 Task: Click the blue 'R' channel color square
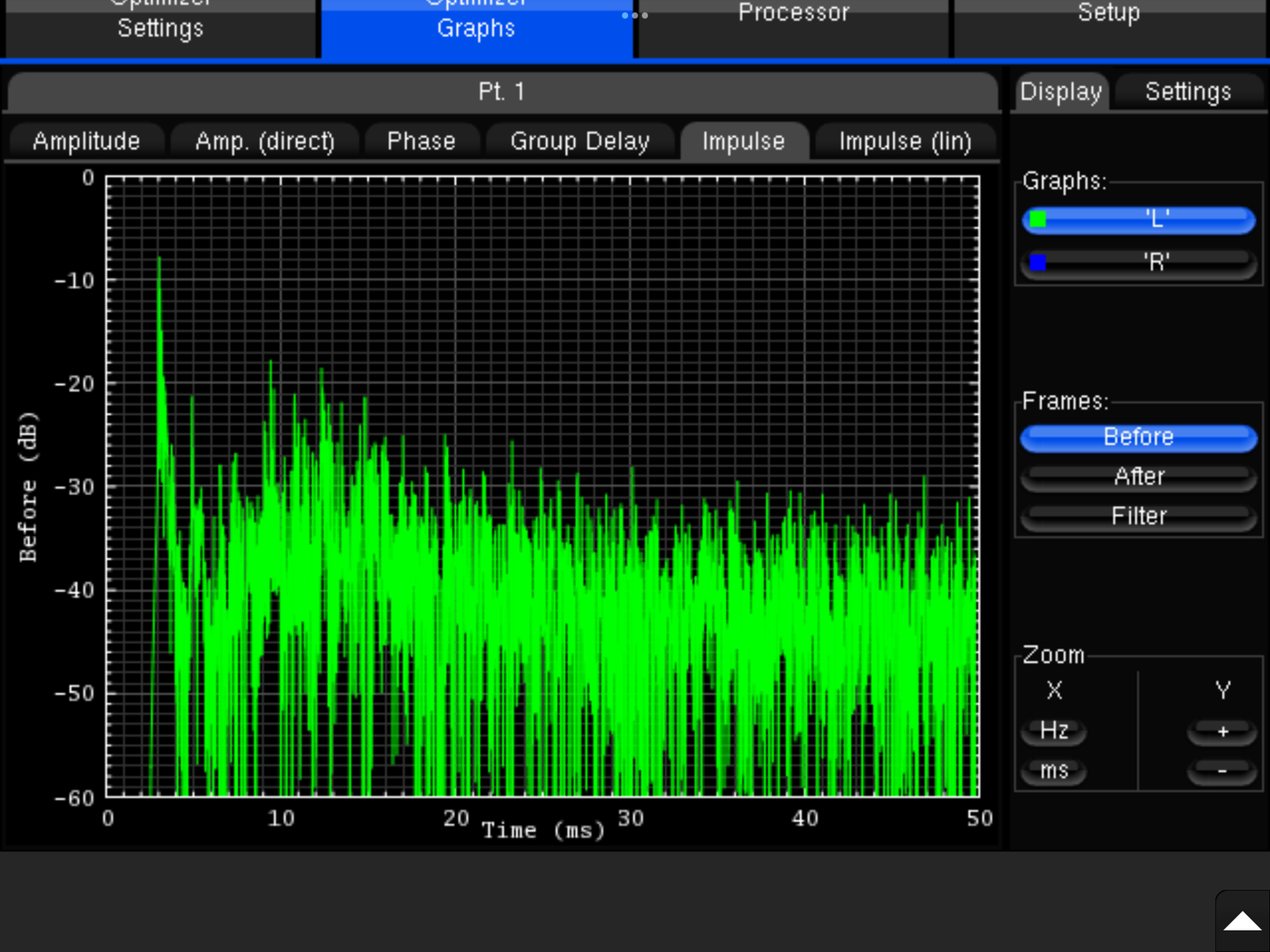point(1038,263)
